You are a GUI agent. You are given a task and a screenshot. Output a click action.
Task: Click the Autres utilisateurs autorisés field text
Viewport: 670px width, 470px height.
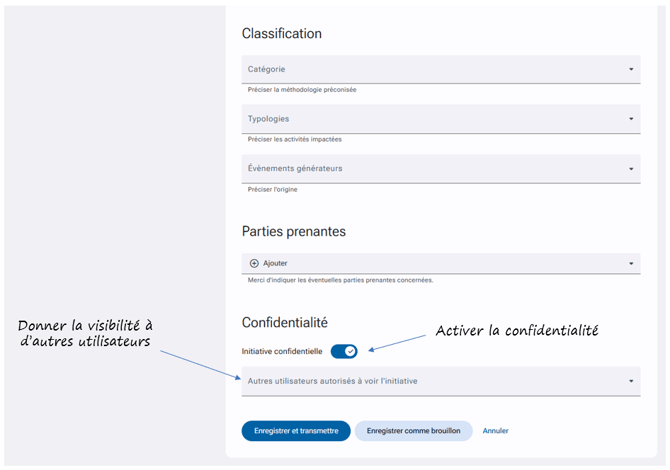point(332,381)
